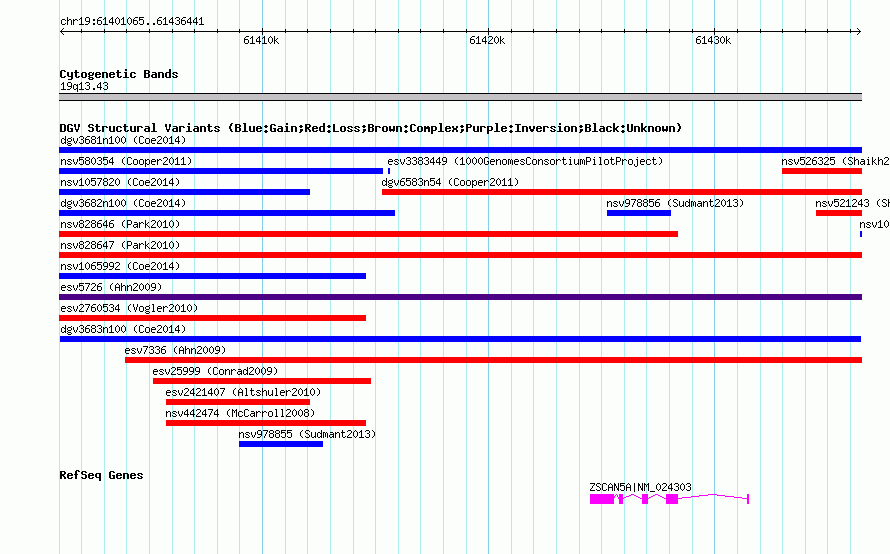Select the red bar of esv2760534
The width and height of the screenshot is (890, 554).
(x=212, y=318)
